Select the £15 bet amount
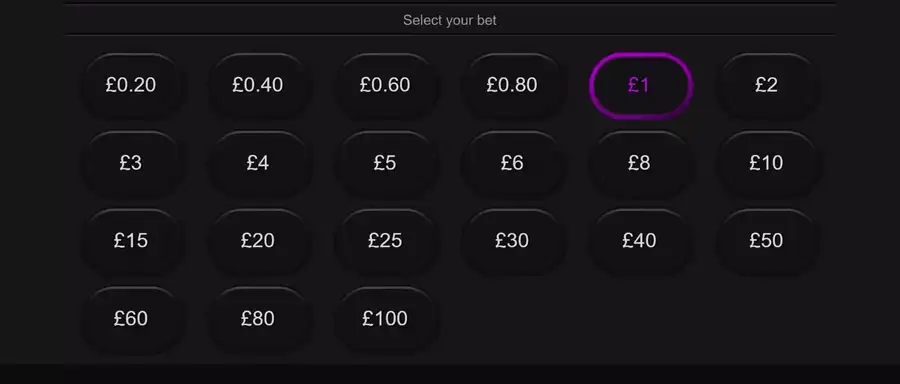The width and height of the screenshot is (900, 384). click(131, 241)
